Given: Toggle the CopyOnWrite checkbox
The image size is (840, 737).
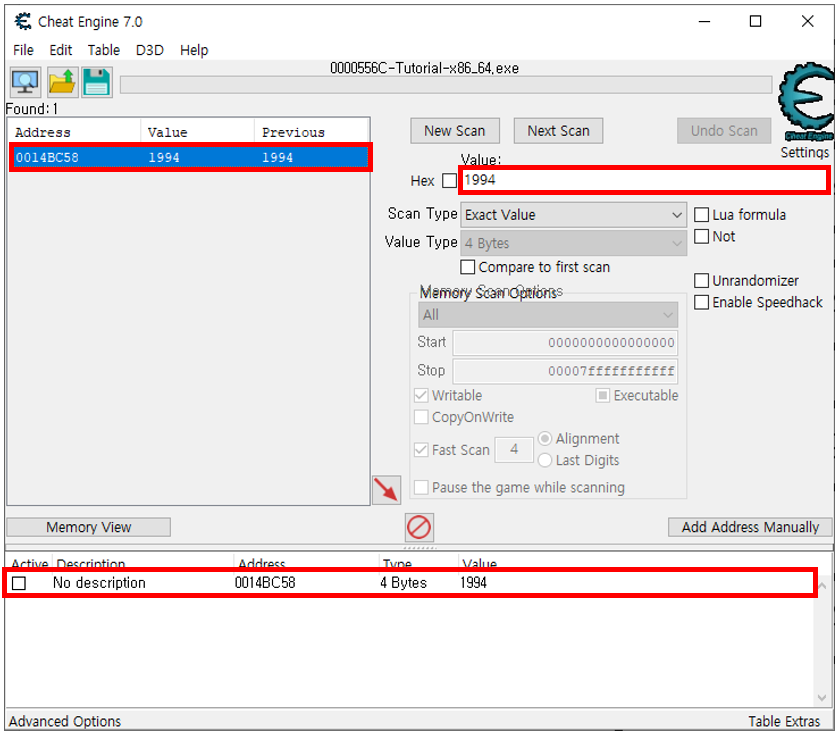Looking at the screenshot, I should coord(421,417).
